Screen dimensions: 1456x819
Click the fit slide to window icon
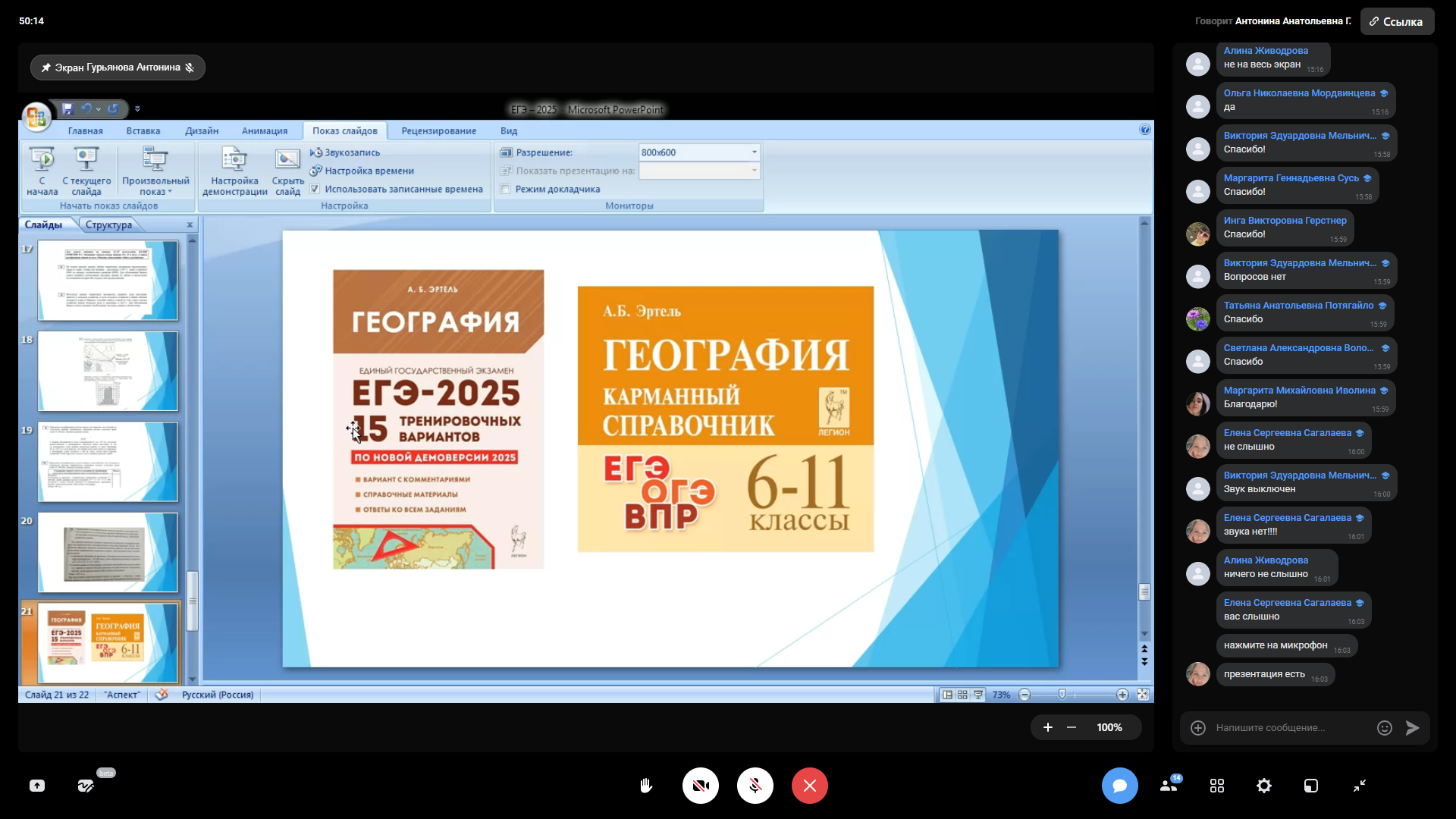pyautogui.click(x=1143, y=695)
